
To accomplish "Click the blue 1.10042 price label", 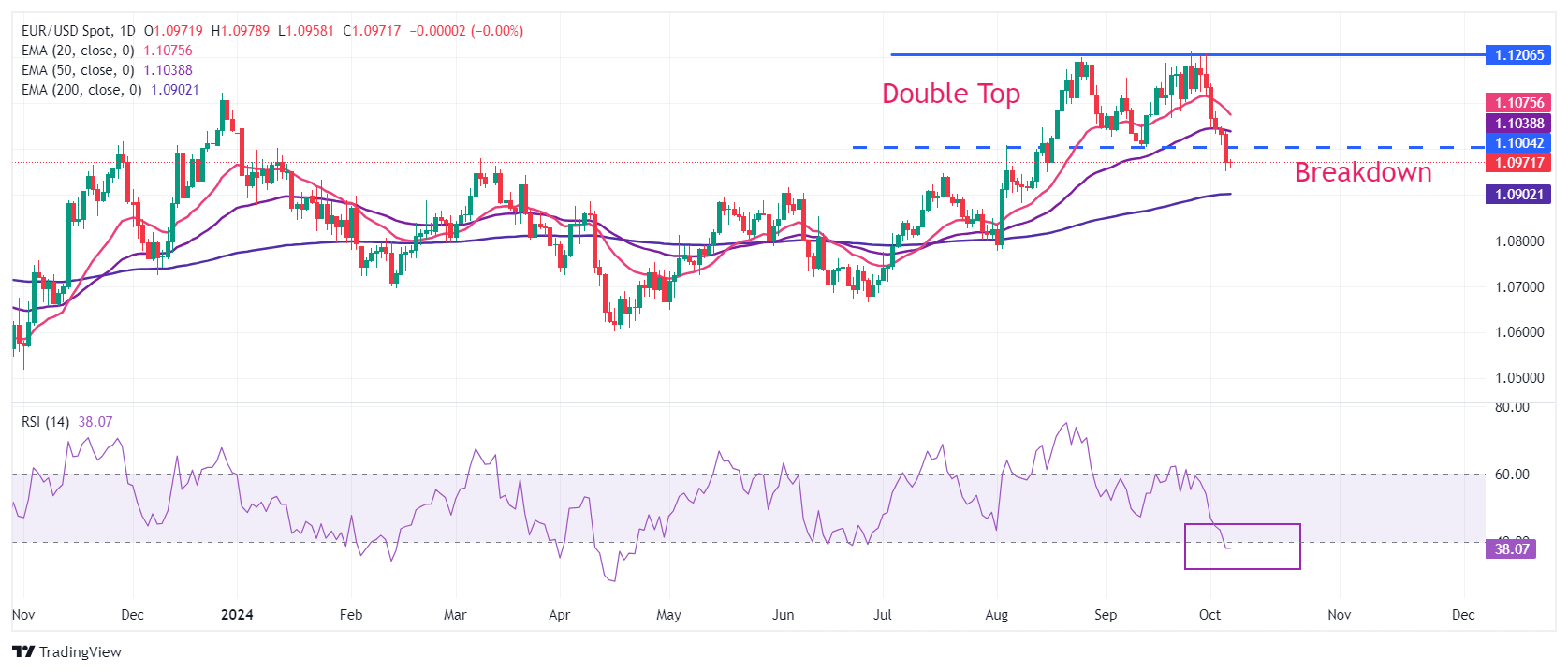I will click(x=1517, y=143).
